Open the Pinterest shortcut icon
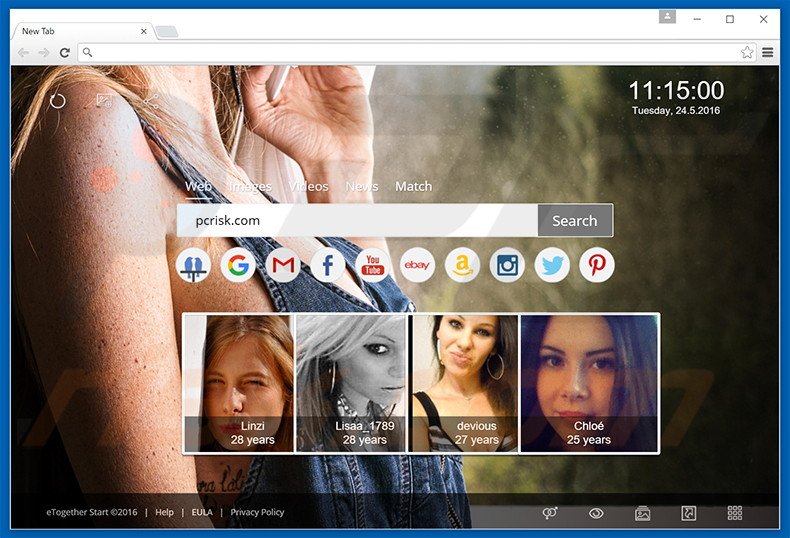790x538 pixels. coord(597,265)
